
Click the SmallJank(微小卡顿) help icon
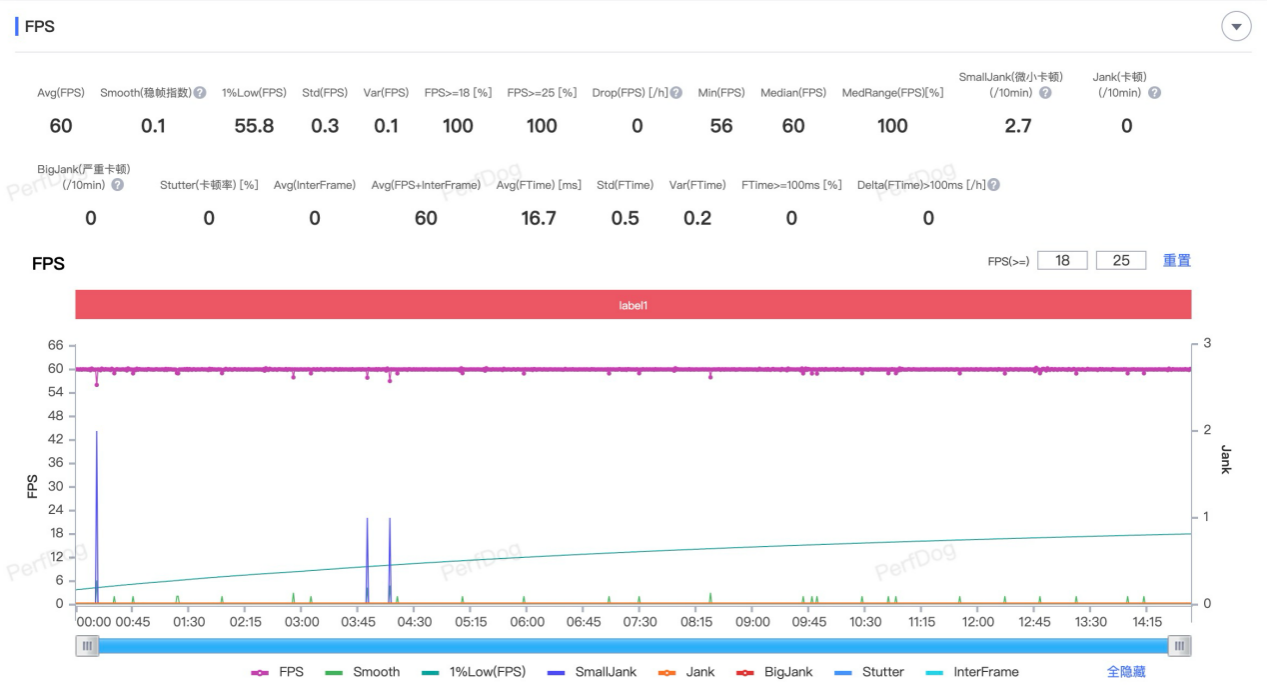tap(1045, 93)
